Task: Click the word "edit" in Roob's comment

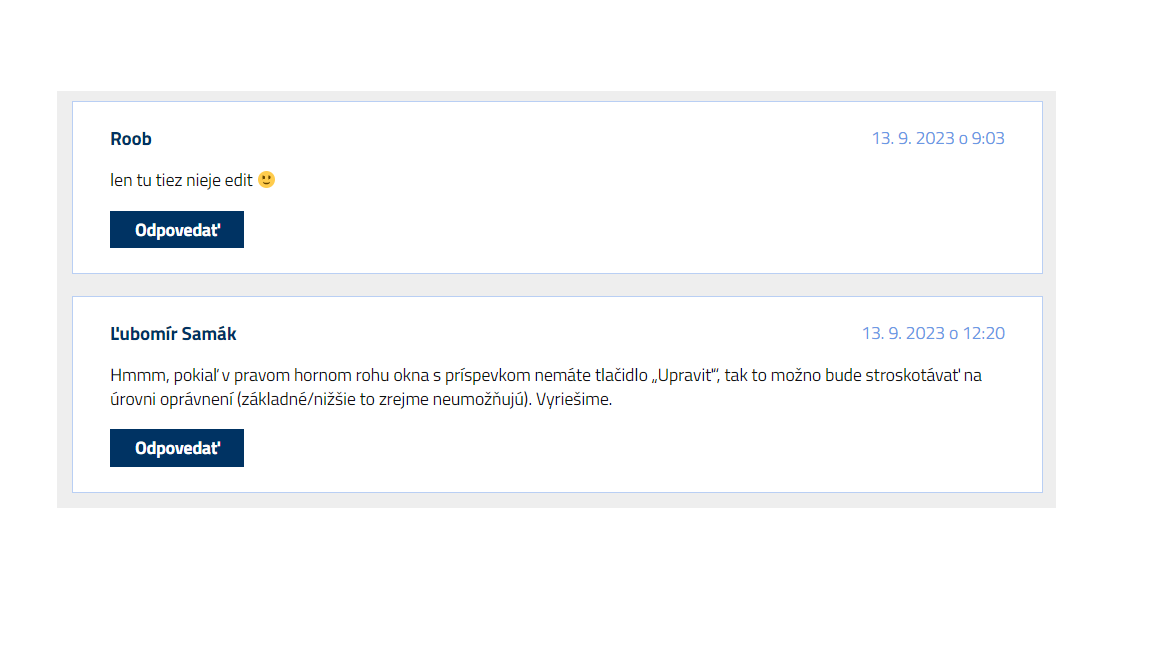Action: click(x=240, y=180)
